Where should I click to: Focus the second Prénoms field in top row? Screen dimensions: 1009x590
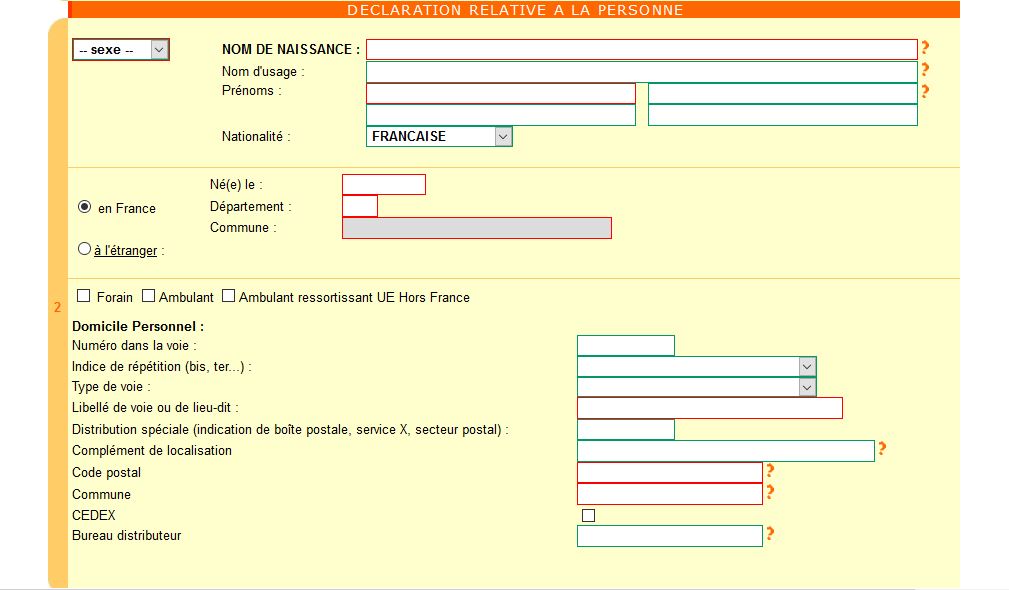coord(782,93)
